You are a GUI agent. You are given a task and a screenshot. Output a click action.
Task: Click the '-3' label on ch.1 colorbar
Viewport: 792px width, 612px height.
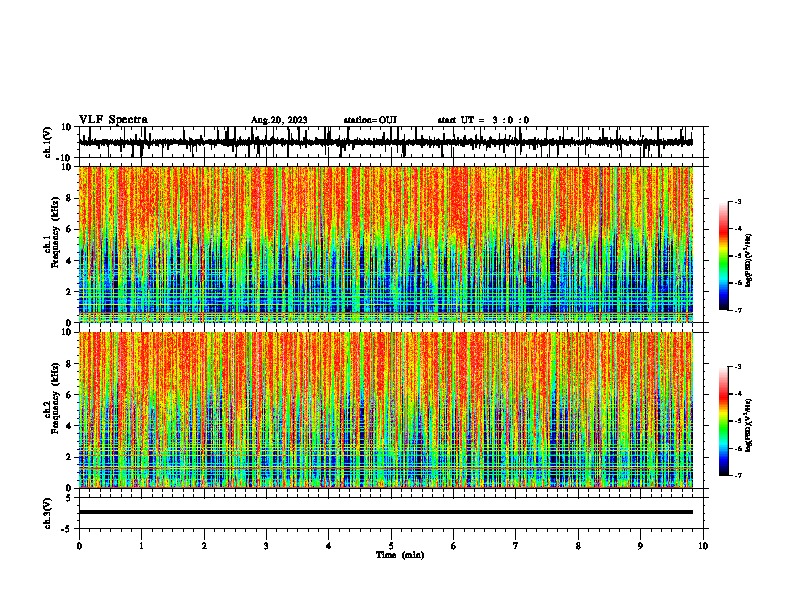click(737, 201)
